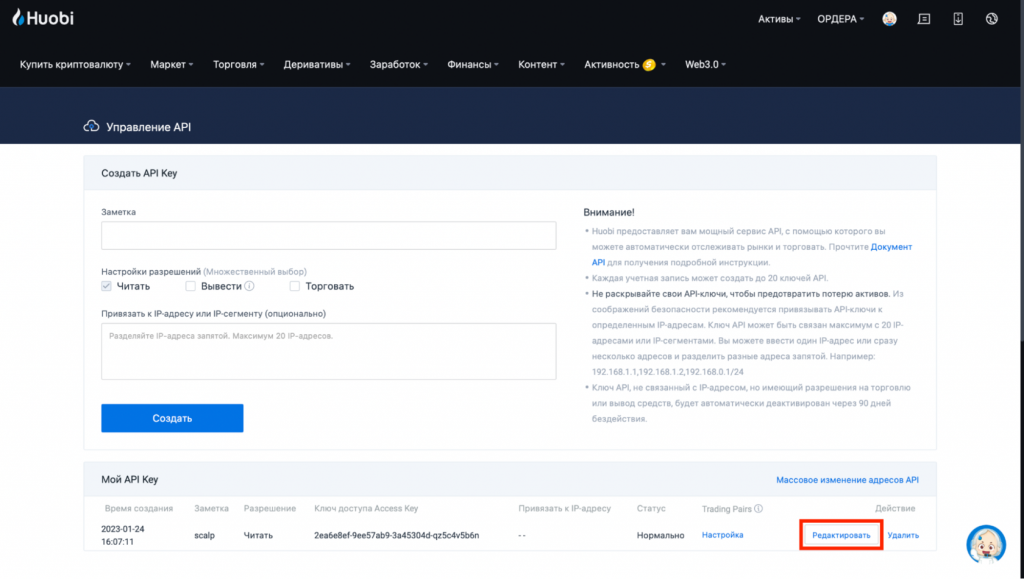This screenshot has width=1024, height=579.
Task: Open the support chat mascot icon
Action: coord(986,544)
